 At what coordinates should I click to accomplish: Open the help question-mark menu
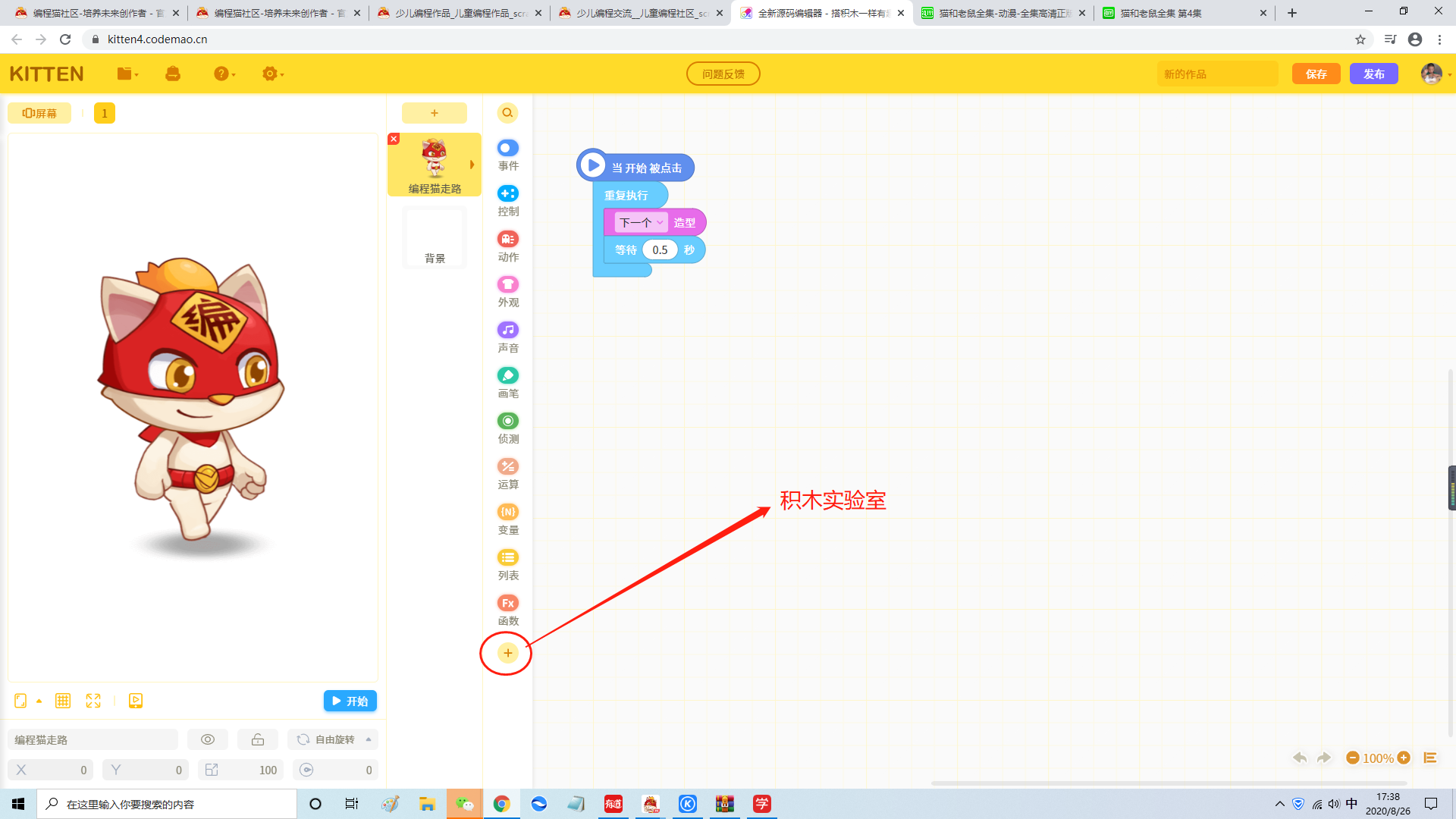[x=224, y=74]
